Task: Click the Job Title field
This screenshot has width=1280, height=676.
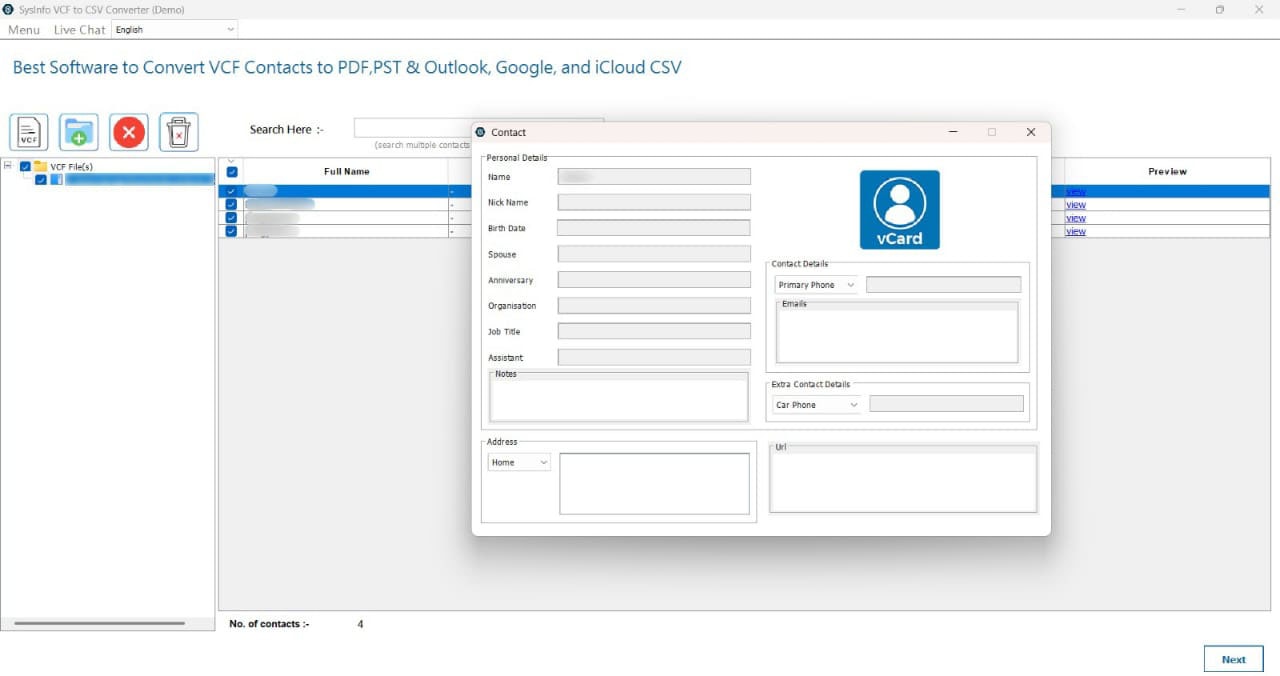Action: [x=654, y=331]
